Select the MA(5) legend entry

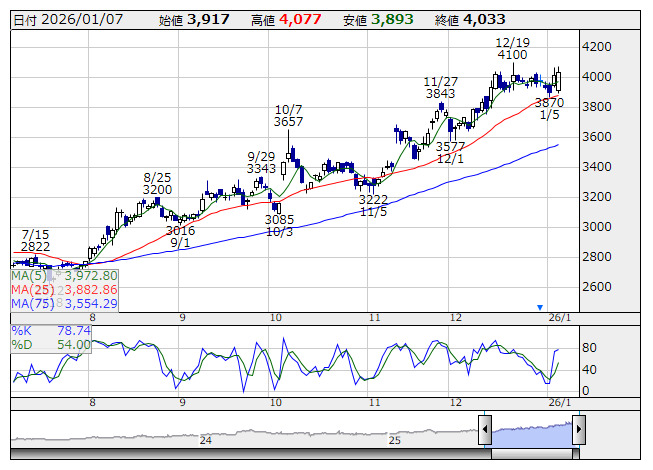tap(65, 275)
